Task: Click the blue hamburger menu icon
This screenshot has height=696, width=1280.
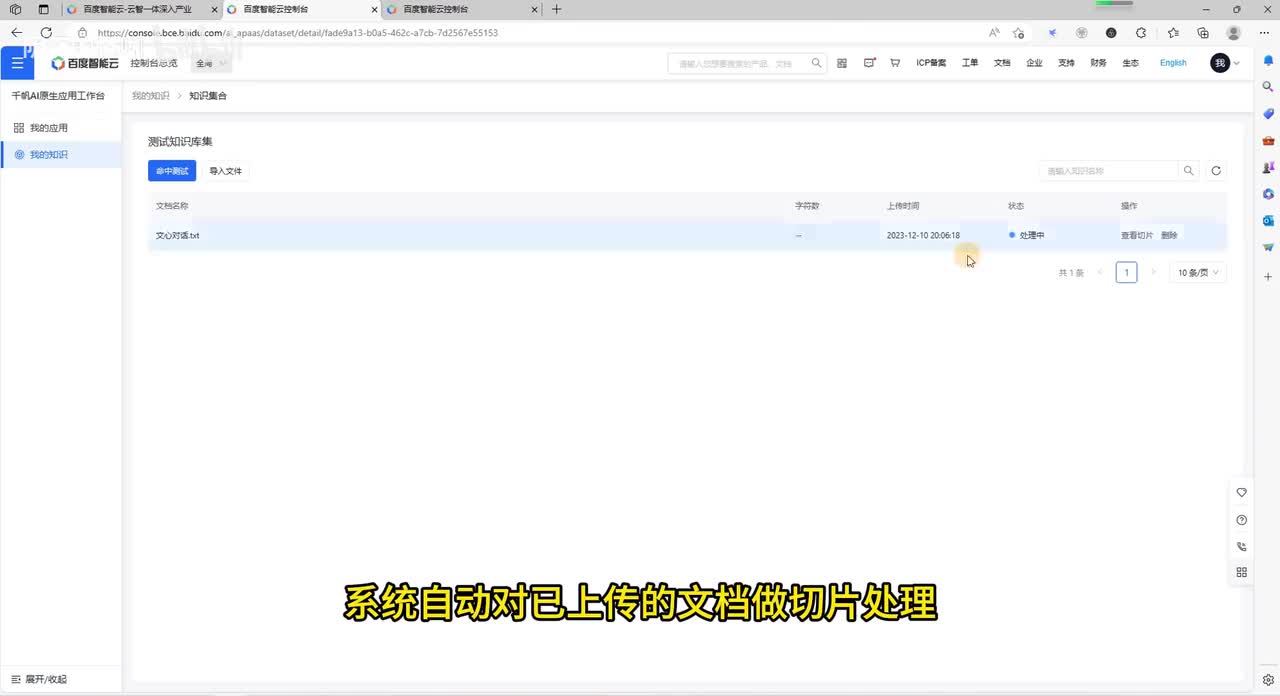Action: [16, 63]
